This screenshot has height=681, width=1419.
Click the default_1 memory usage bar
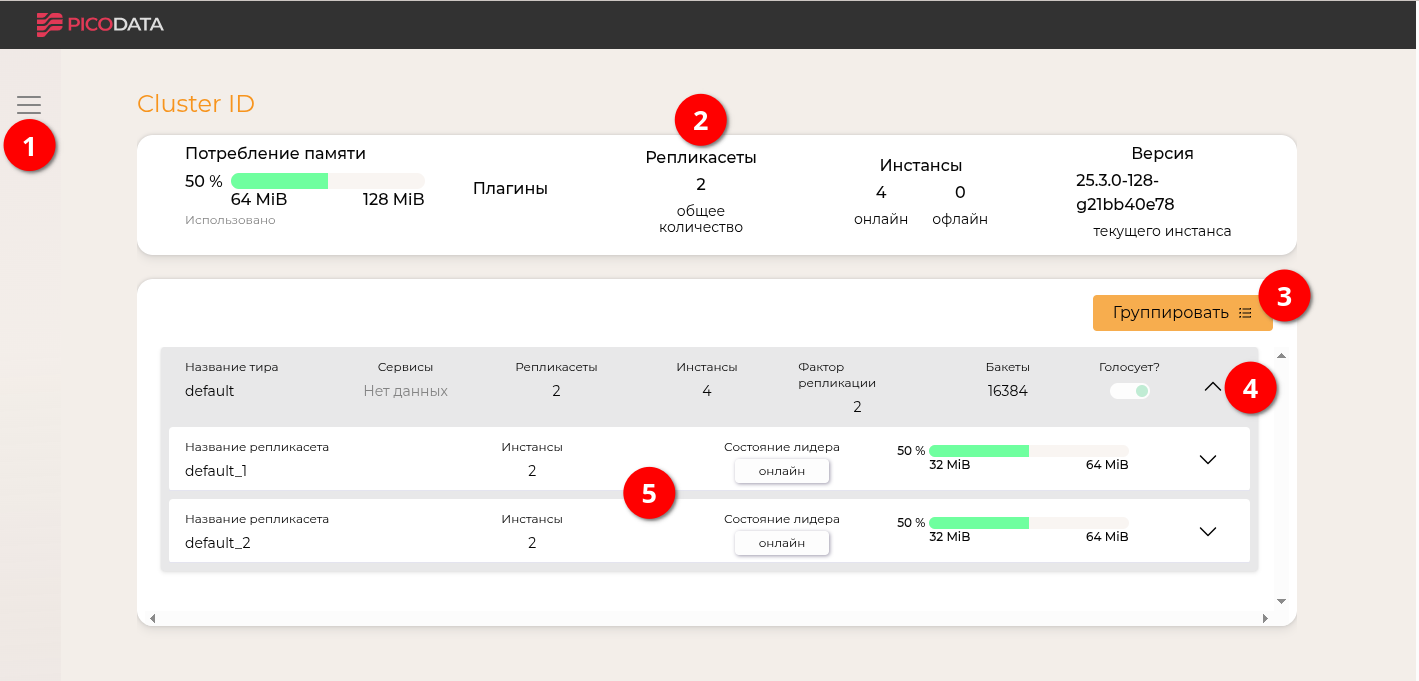[1027, 451]
